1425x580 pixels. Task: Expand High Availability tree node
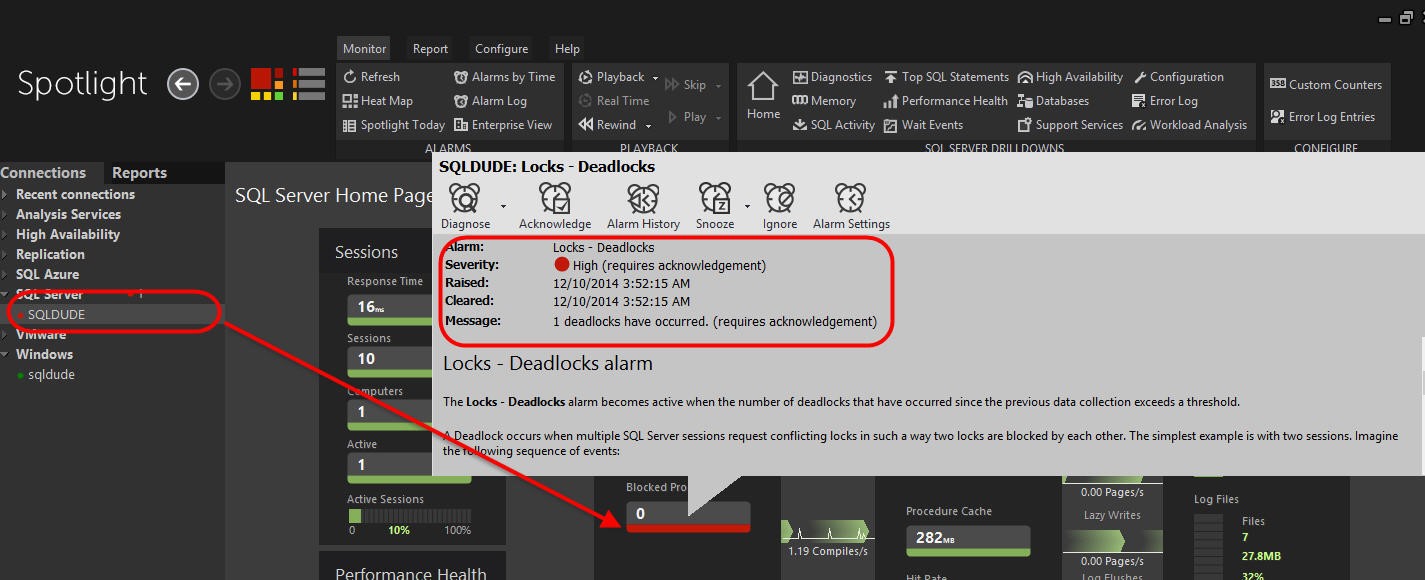tap(5, 235)
